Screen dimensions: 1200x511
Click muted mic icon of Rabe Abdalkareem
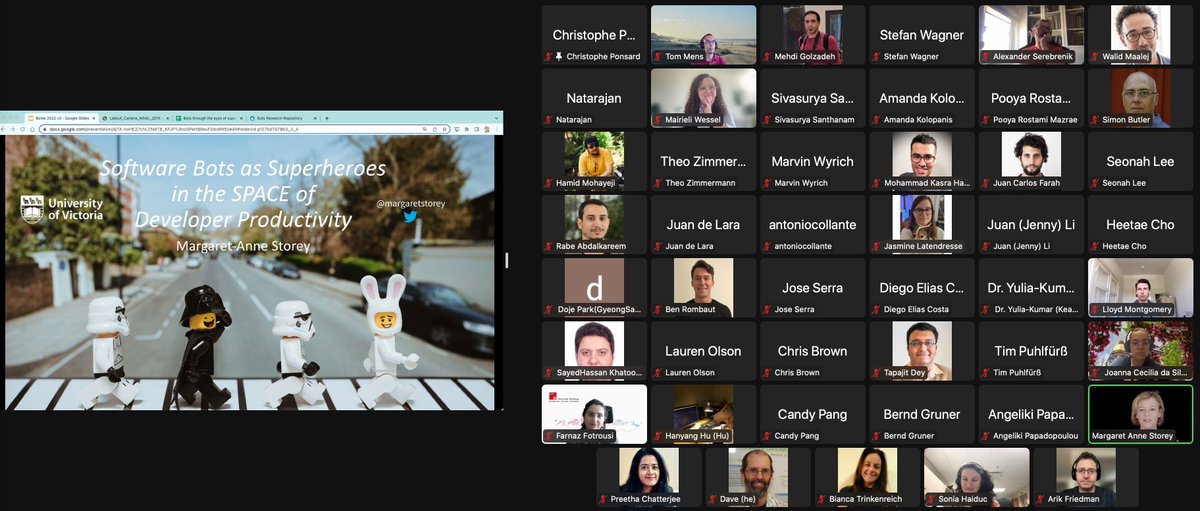548,246
